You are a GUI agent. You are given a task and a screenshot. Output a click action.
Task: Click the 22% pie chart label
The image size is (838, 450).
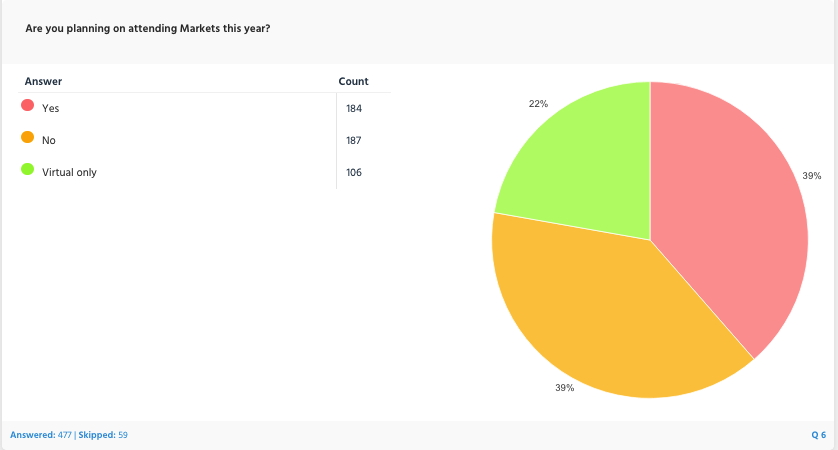(x=538, y=103)
